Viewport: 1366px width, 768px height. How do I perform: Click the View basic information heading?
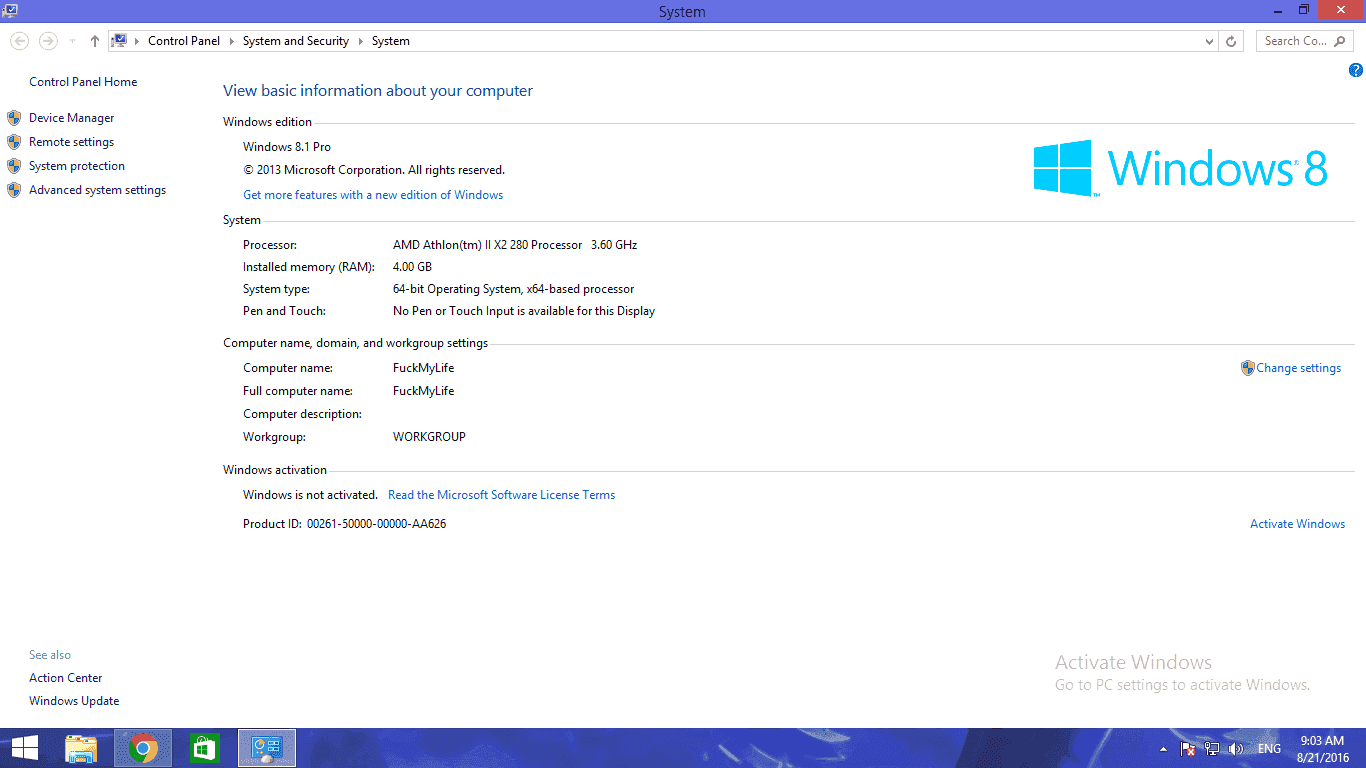coord(378,91)
